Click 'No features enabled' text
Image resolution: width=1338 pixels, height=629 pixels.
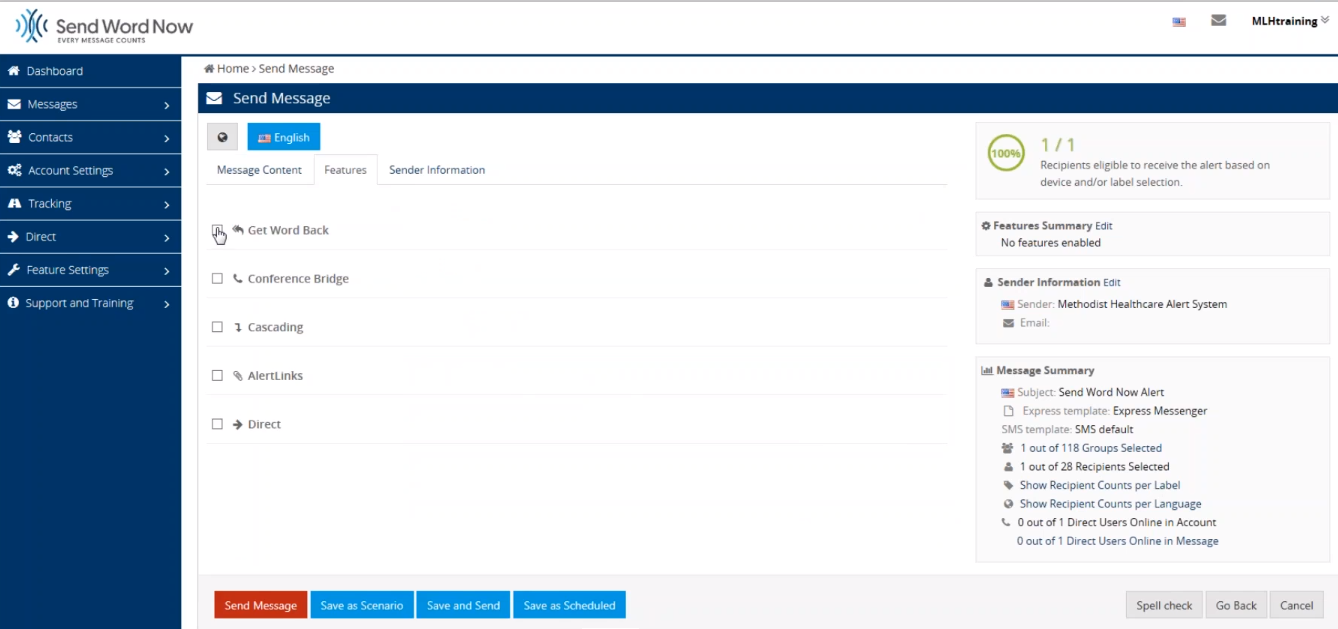(1051, 243)
